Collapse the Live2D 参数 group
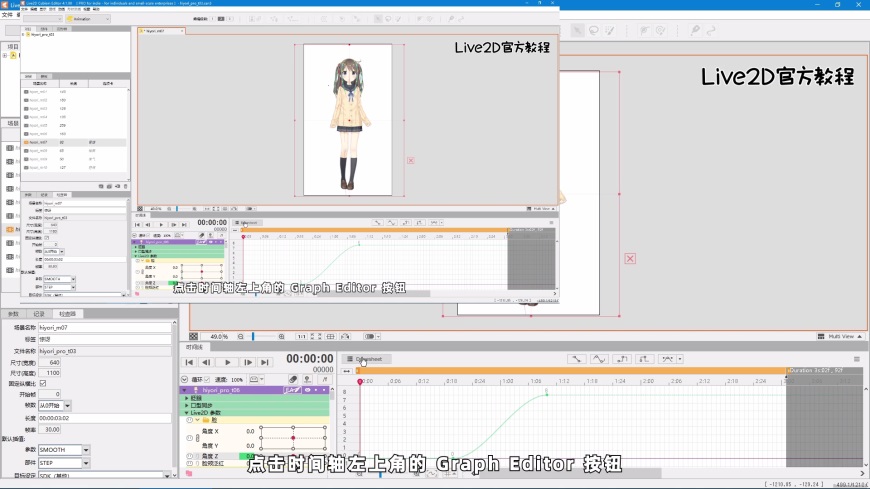The width and height of the screenshot is (870, 489). coord(186,413)
